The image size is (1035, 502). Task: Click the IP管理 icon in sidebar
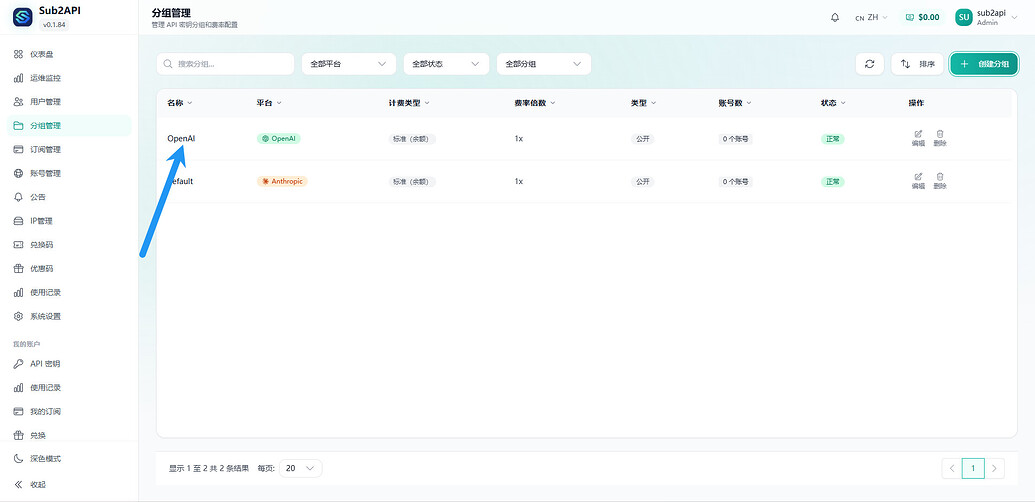pos(18,220)
